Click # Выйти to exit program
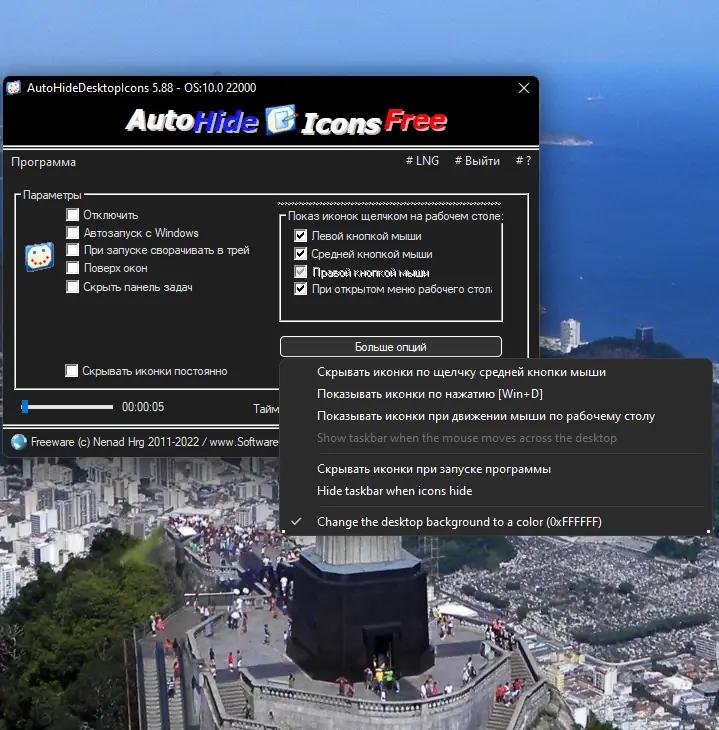 (x=477, y=161)
